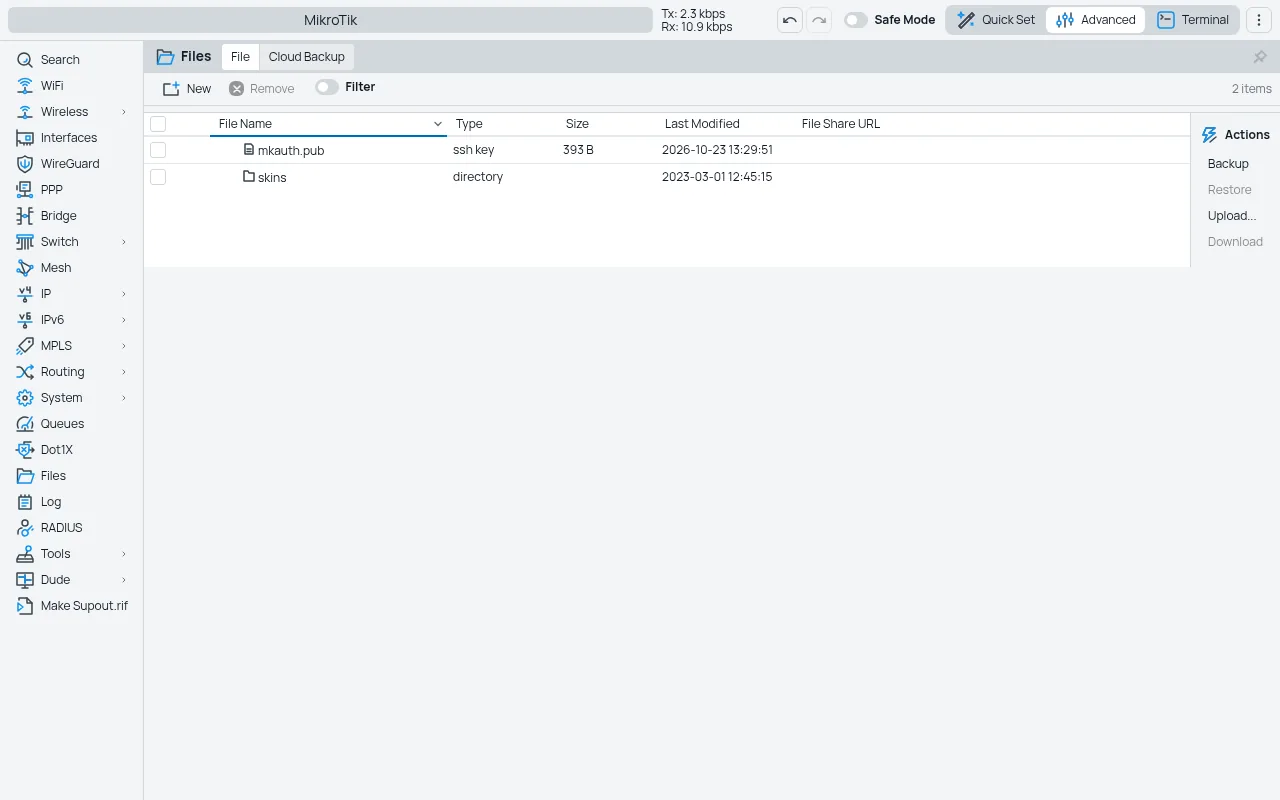
Task: Expand the MPLS submenu chevron
Action: (x=124, y=346)
